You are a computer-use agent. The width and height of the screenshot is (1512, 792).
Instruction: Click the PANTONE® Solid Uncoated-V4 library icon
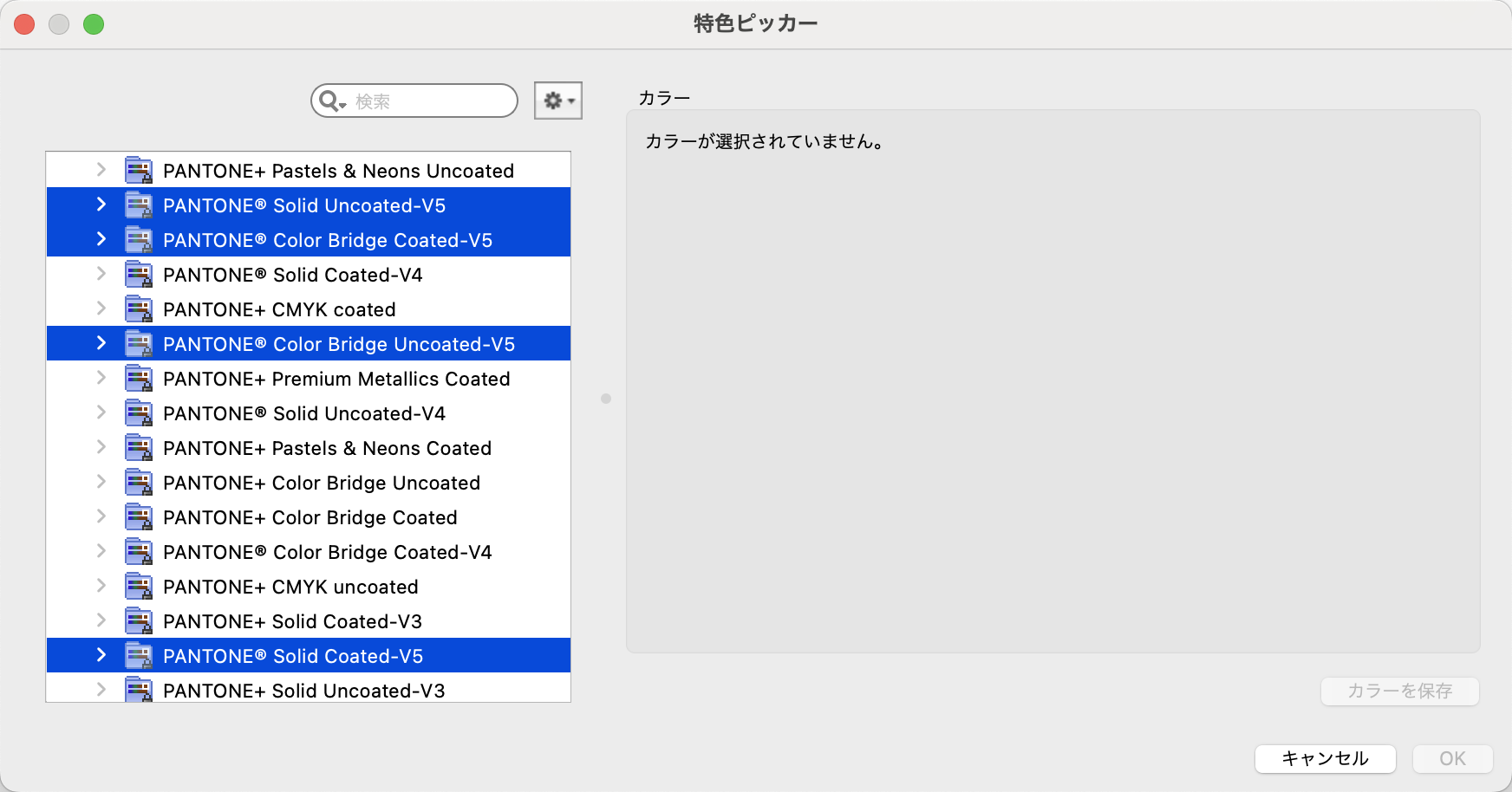pyautogui.click(x=139, y=412)
